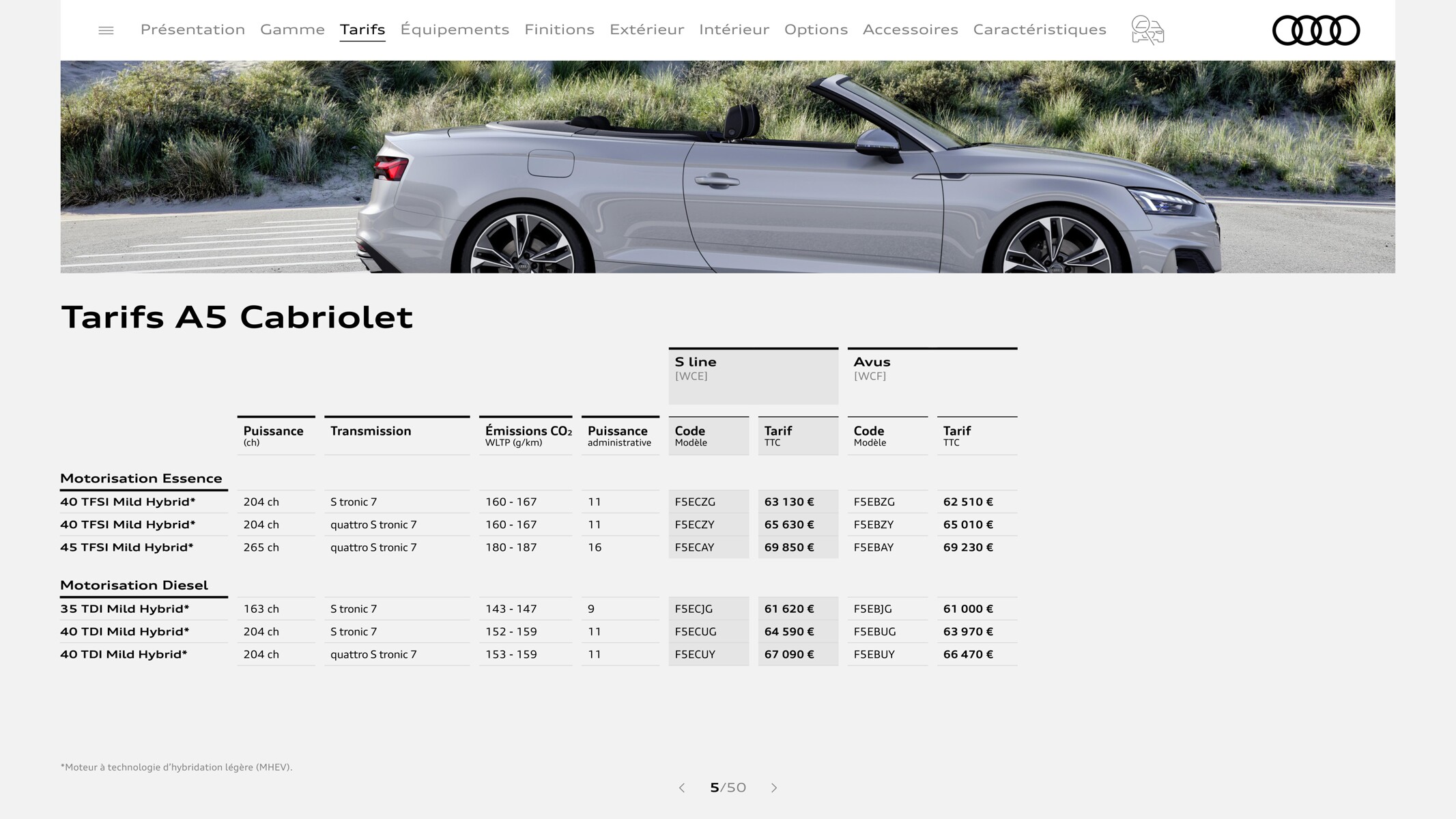
Task: Select the Tarifs tab
Action: pos(362,29)
